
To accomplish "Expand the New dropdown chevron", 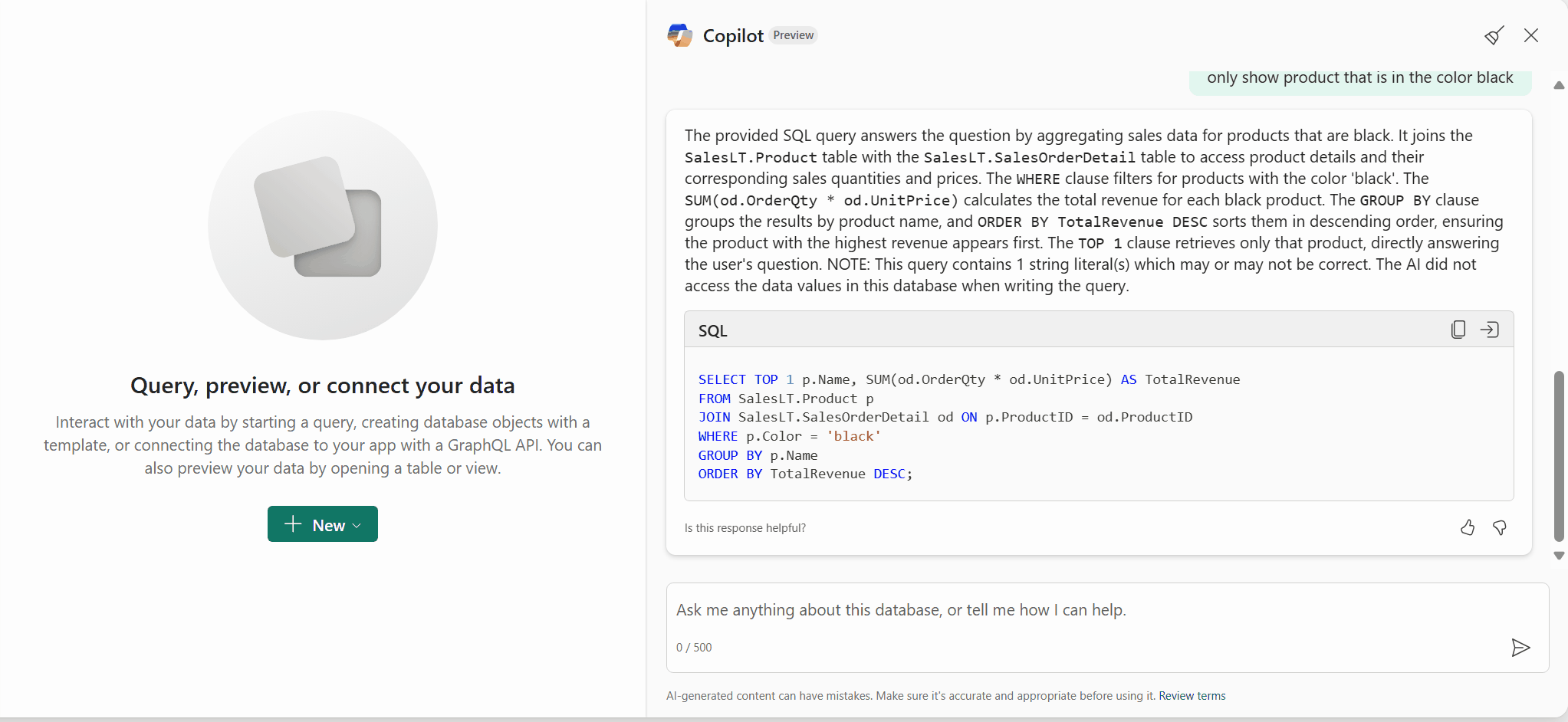I will coord(357,526).
